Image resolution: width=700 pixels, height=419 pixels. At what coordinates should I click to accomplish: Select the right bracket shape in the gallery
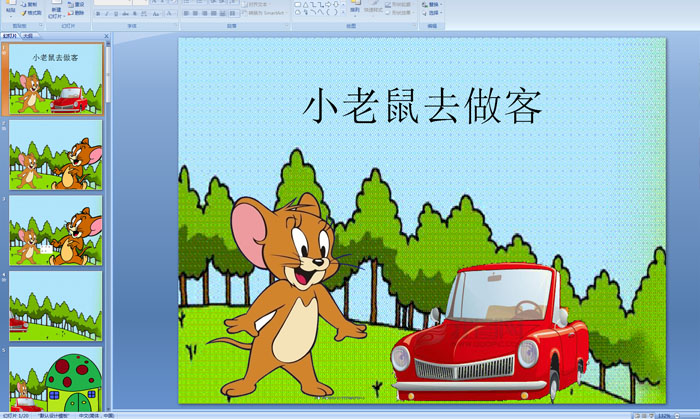(x=336, y=12)
